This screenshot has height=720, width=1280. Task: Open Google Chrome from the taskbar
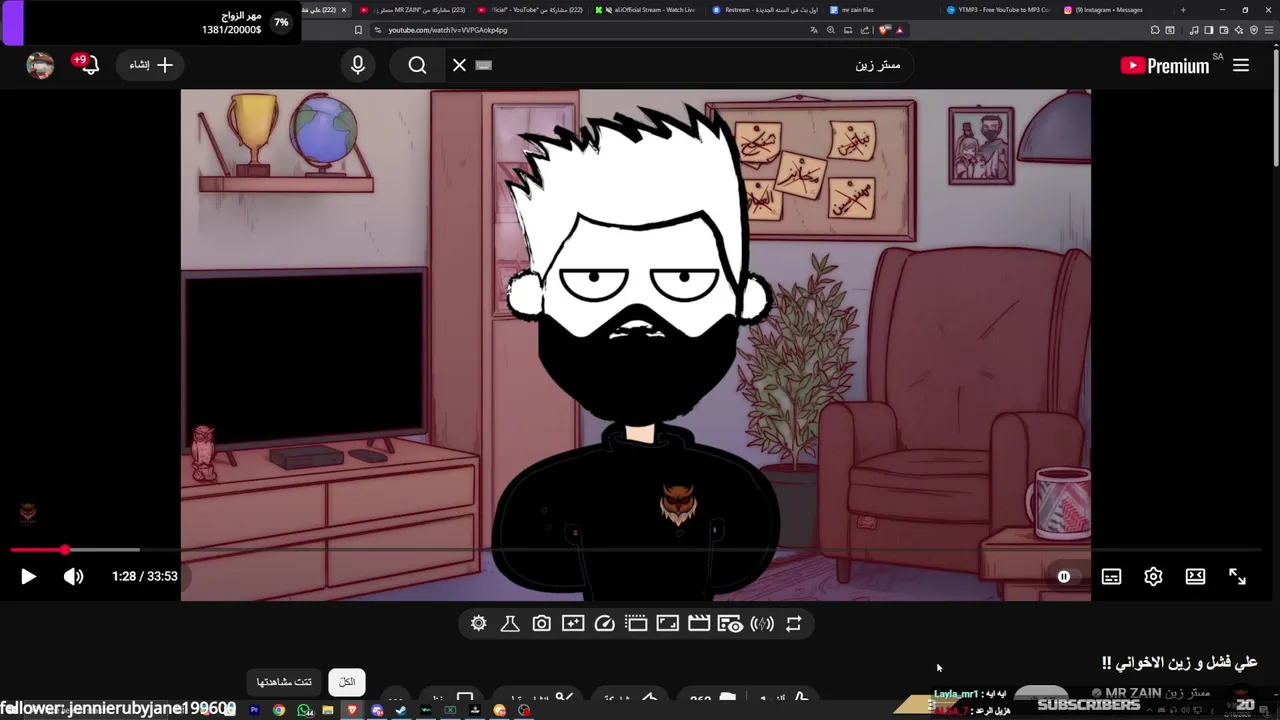pyautogui.click(x=279, y=711)
